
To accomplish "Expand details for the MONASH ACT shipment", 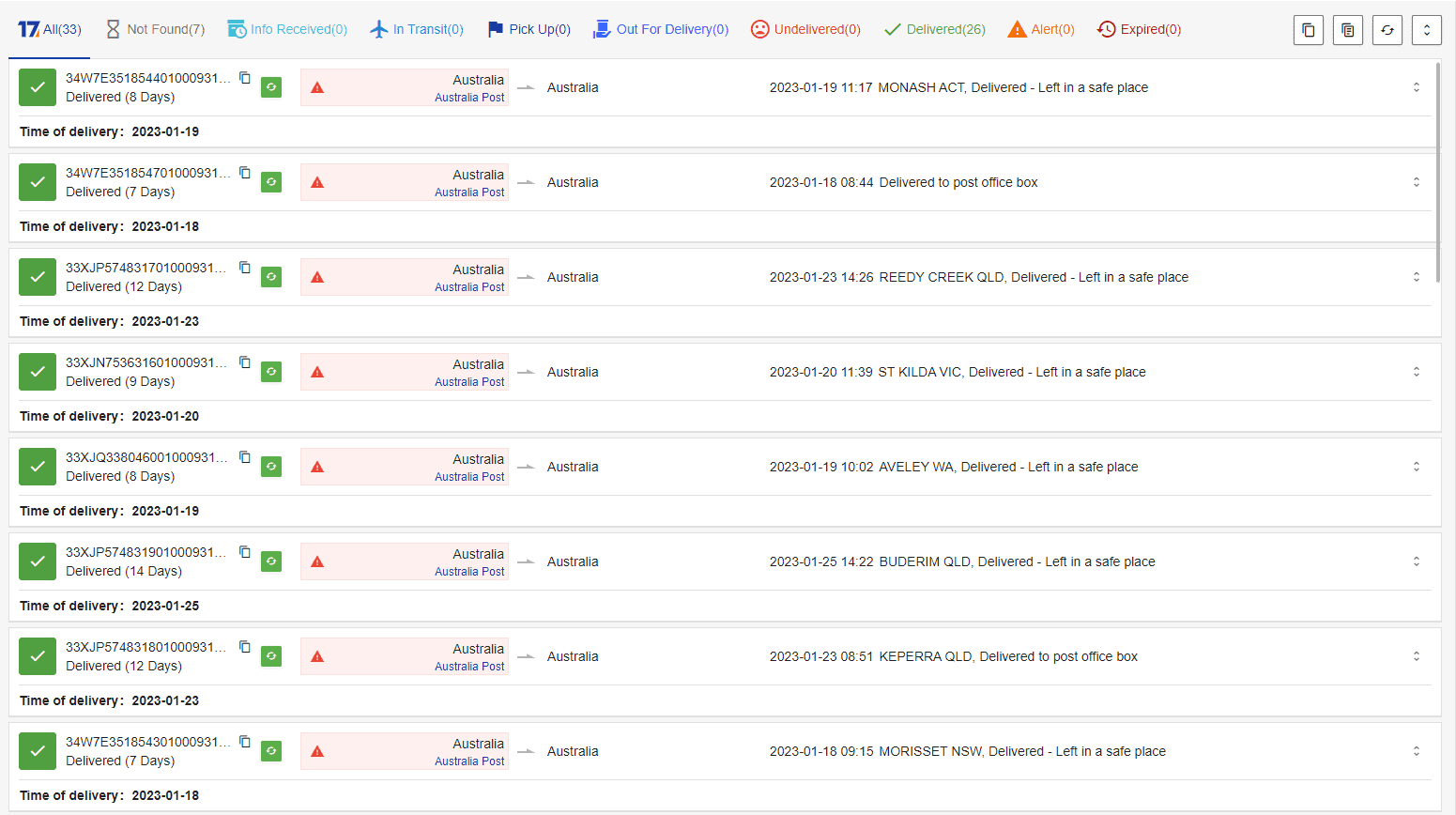I will pyautogui.click(x=1418, y=86).
